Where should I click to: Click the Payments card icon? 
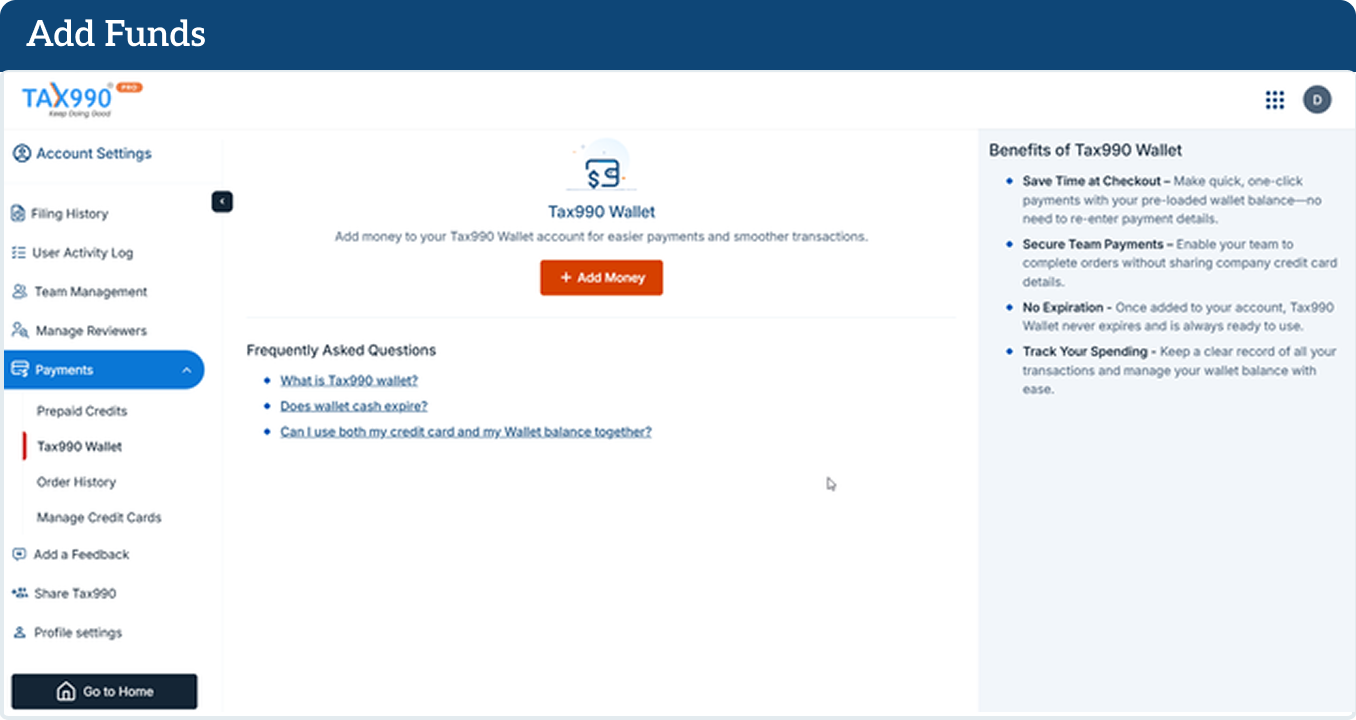click(x=19, y=370)
